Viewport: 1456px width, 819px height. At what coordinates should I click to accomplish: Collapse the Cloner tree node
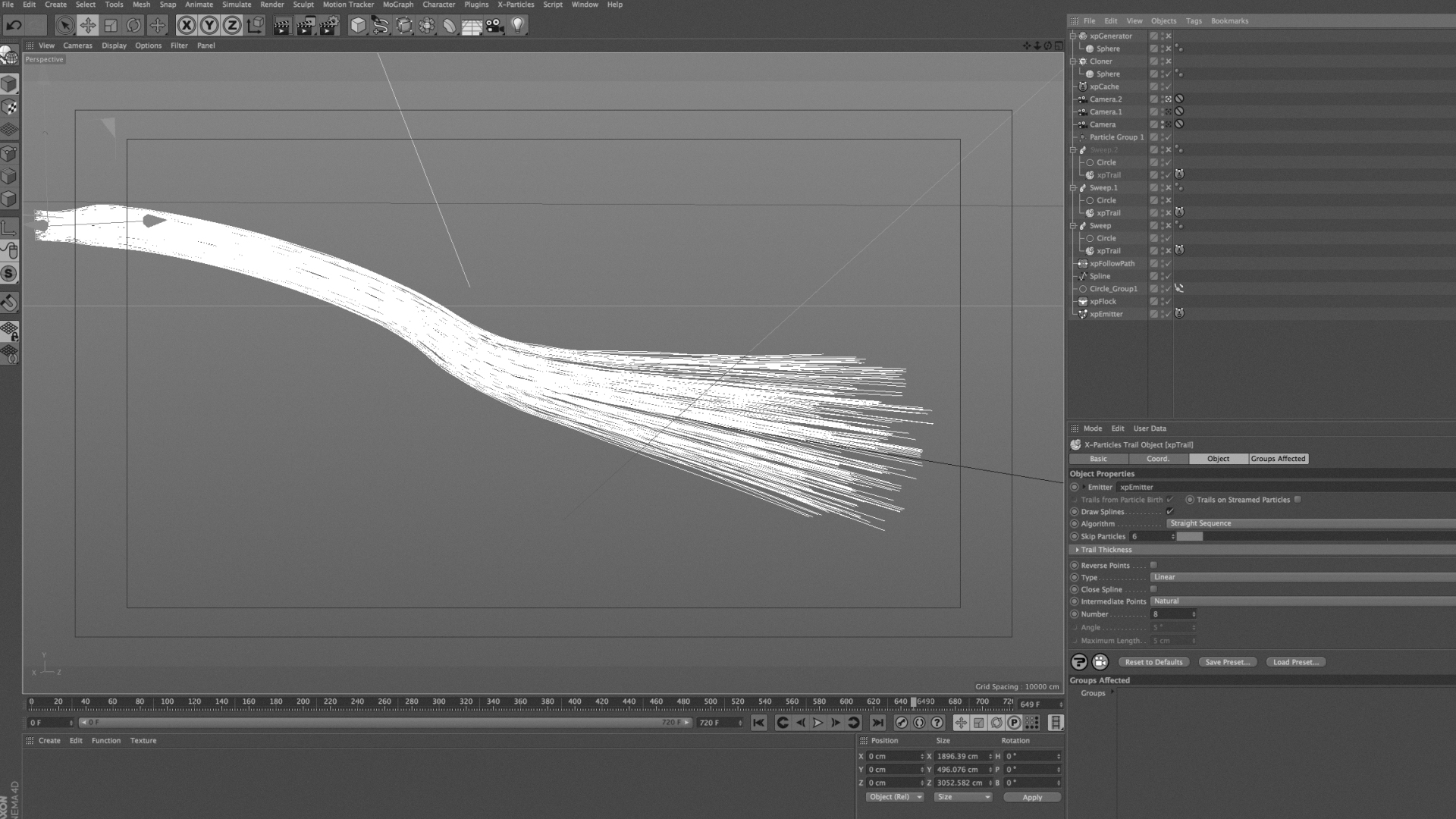[1073, 61]
